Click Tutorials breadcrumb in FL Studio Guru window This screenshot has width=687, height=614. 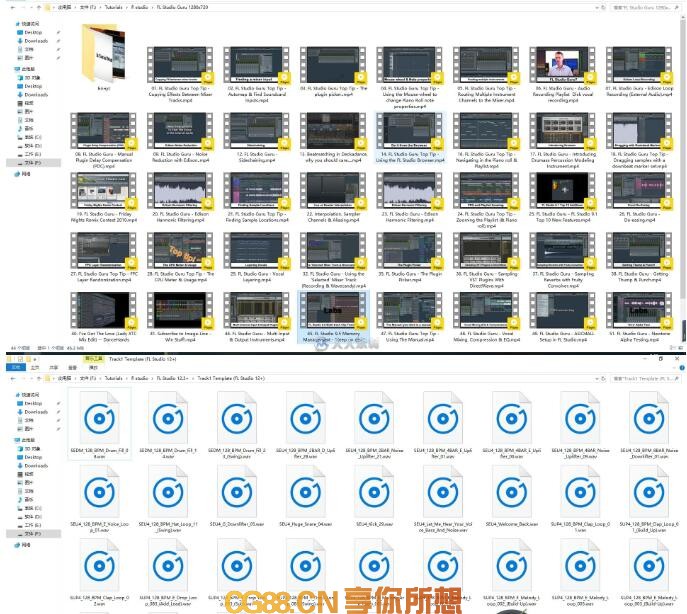point(113,7)
